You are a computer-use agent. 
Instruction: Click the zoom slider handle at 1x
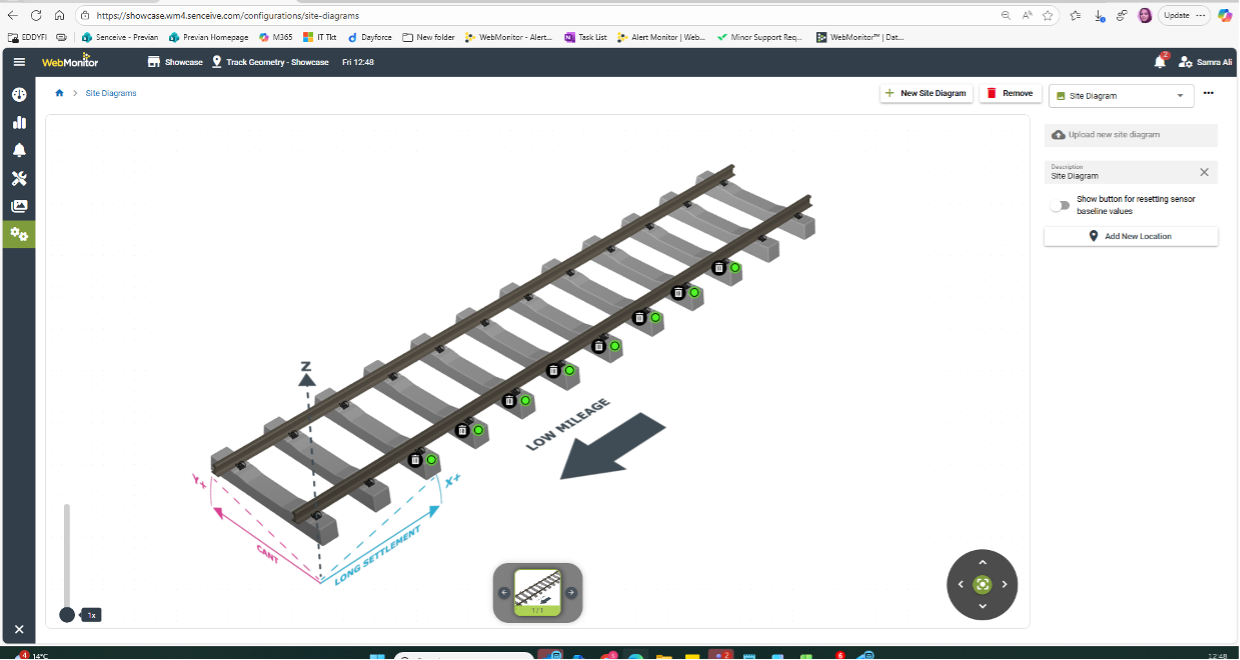point(67,614)
